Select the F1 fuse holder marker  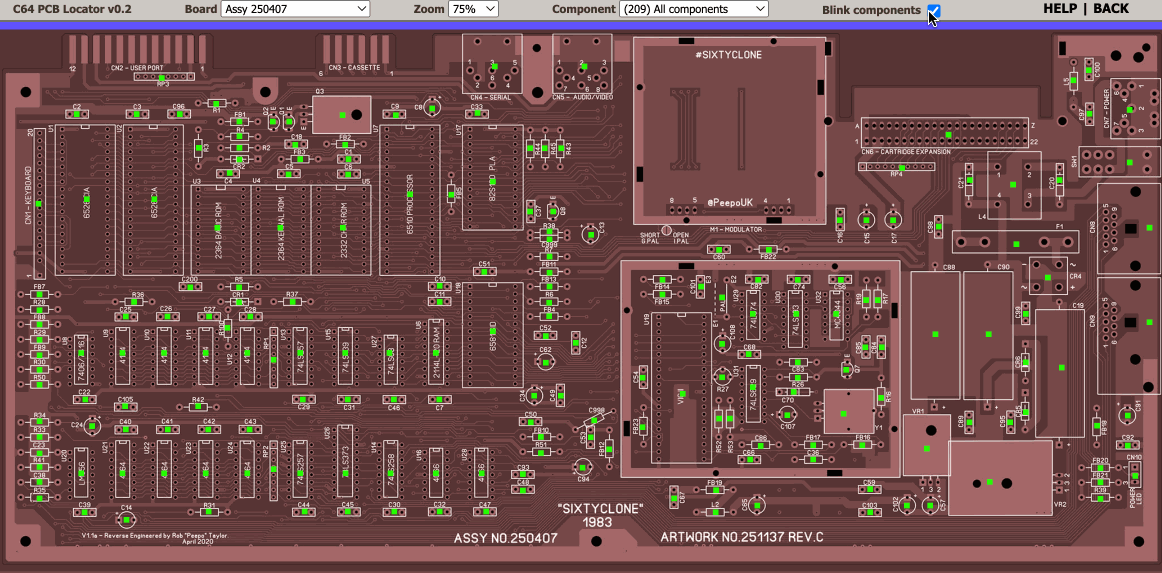click(x=1014, y=243)
